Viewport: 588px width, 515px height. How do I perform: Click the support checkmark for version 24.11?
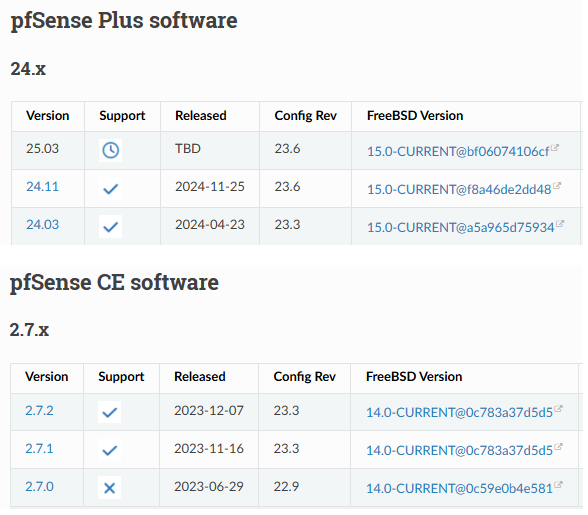tap(111, 189)
